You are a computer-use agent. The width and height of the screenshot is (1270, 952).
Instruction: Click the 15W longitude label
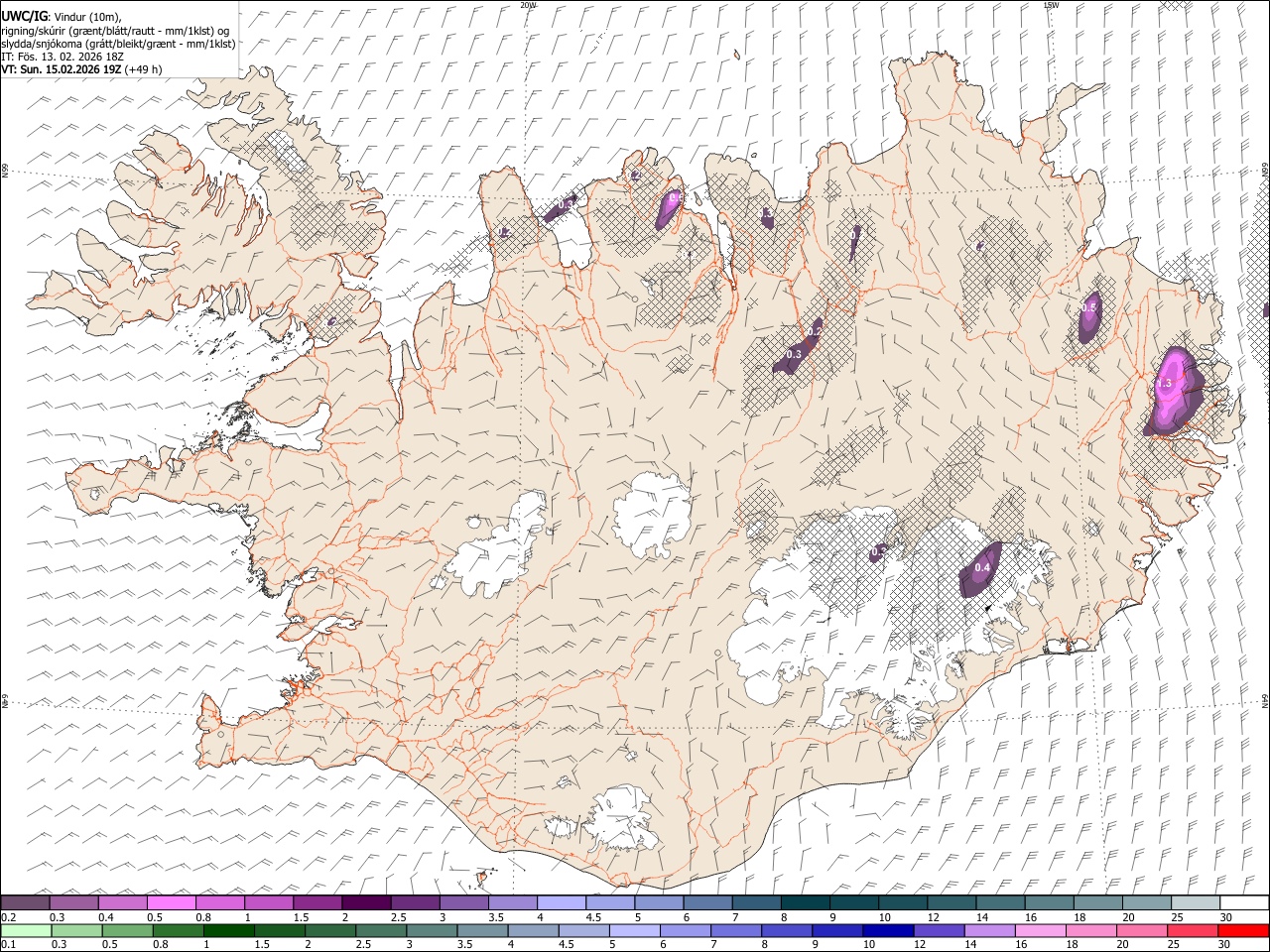(1051, 5)
